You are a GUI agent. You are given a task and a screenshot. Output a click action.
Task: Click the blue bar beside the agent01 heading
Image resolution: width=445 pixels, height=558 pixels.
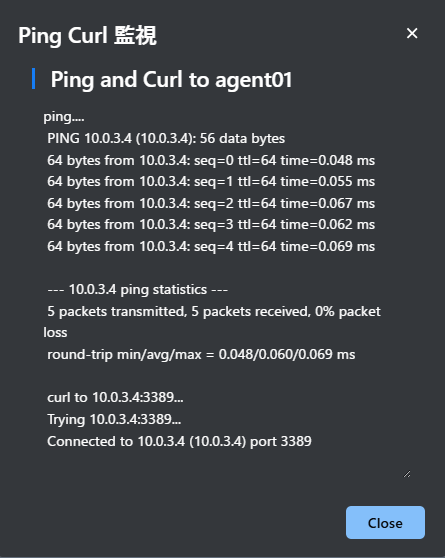33,79
